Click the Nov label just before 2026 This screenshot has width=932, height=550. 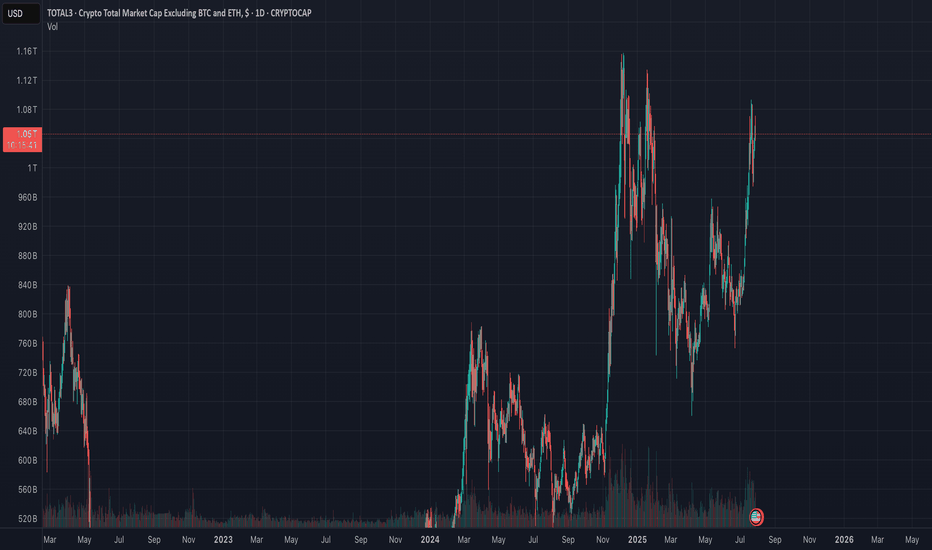click(810, 540)
